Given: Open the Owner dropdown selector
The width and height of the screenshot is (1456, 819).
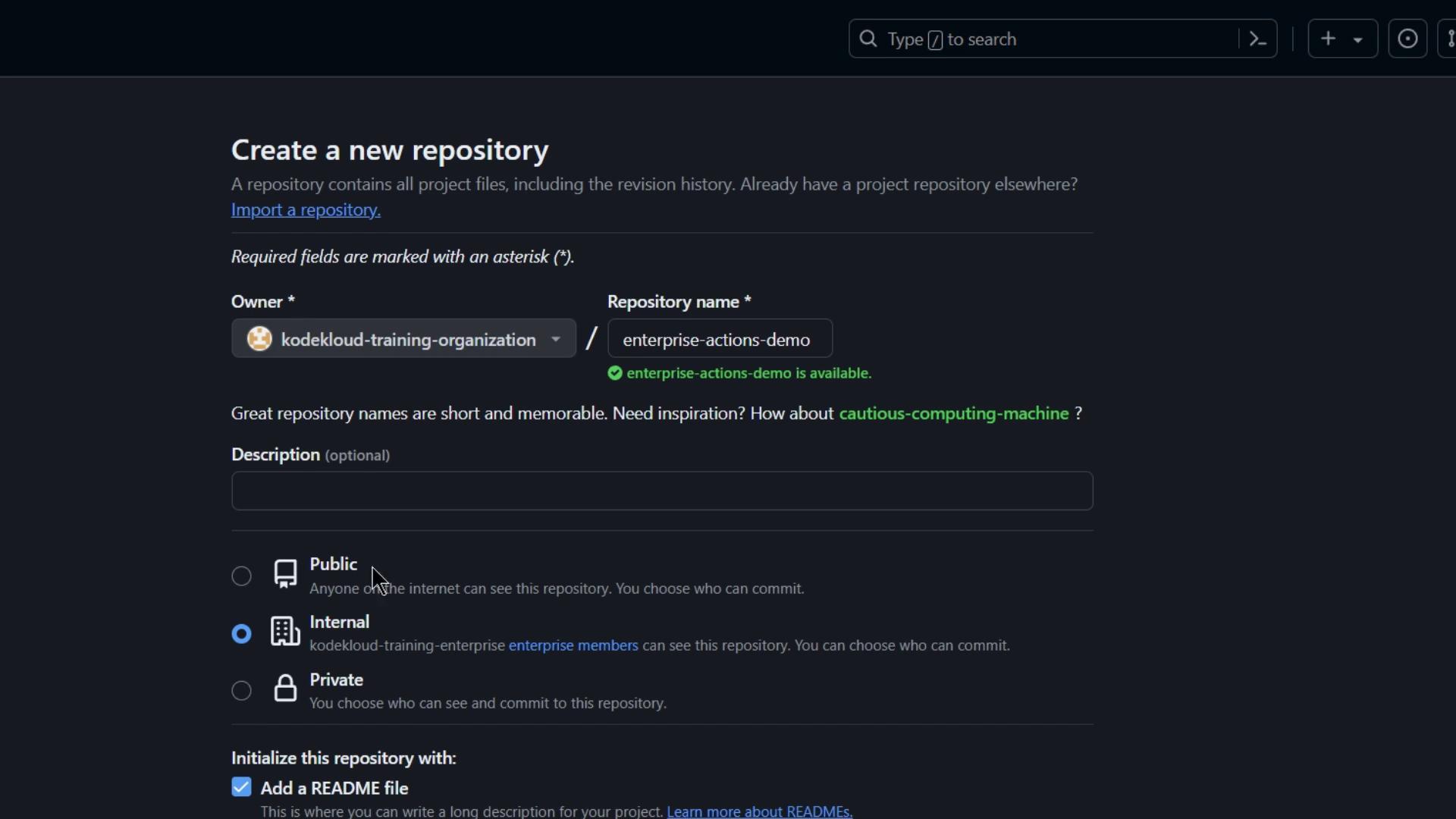Looking at the screenshot, I should [x=403, y=339].
